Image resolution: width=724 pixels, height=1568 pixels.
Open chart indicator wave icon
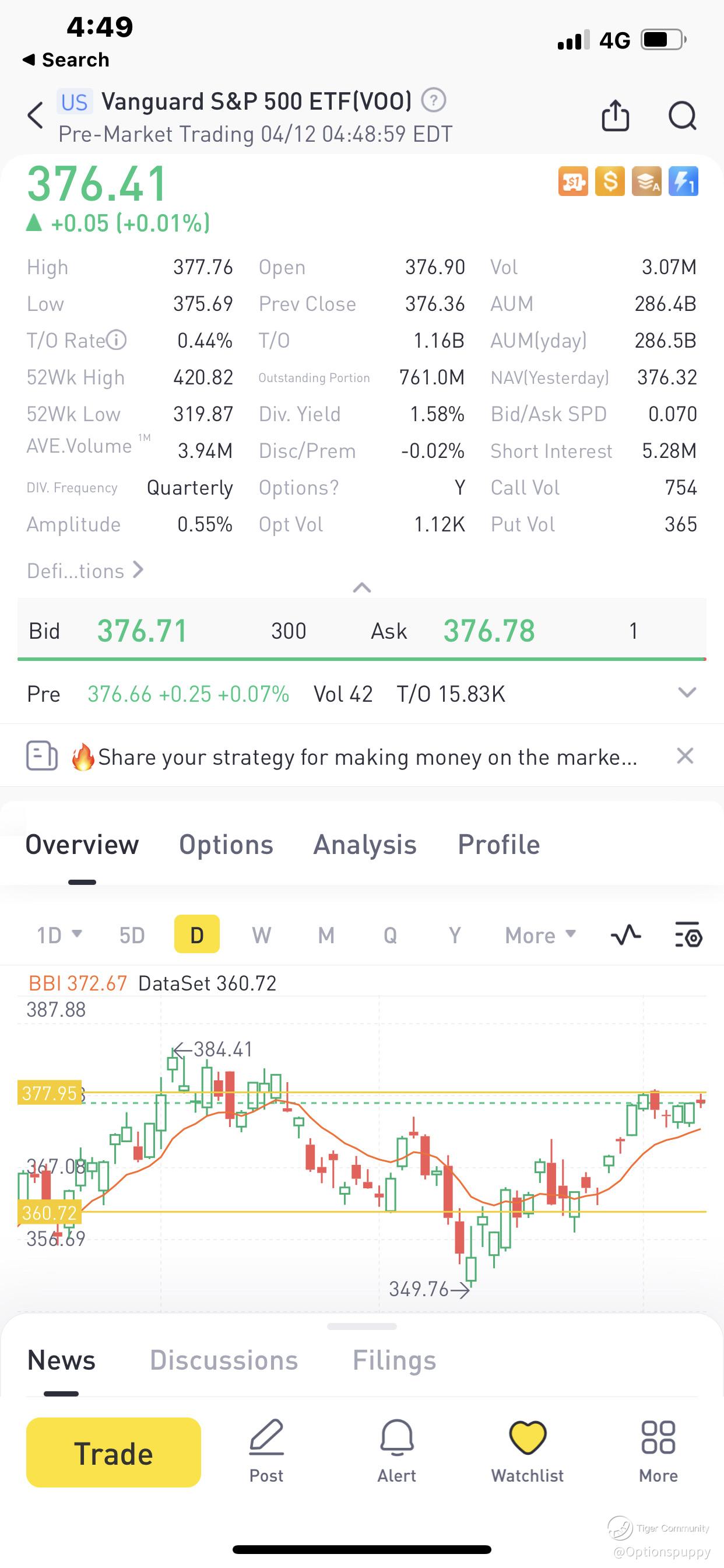pos(625,935)
